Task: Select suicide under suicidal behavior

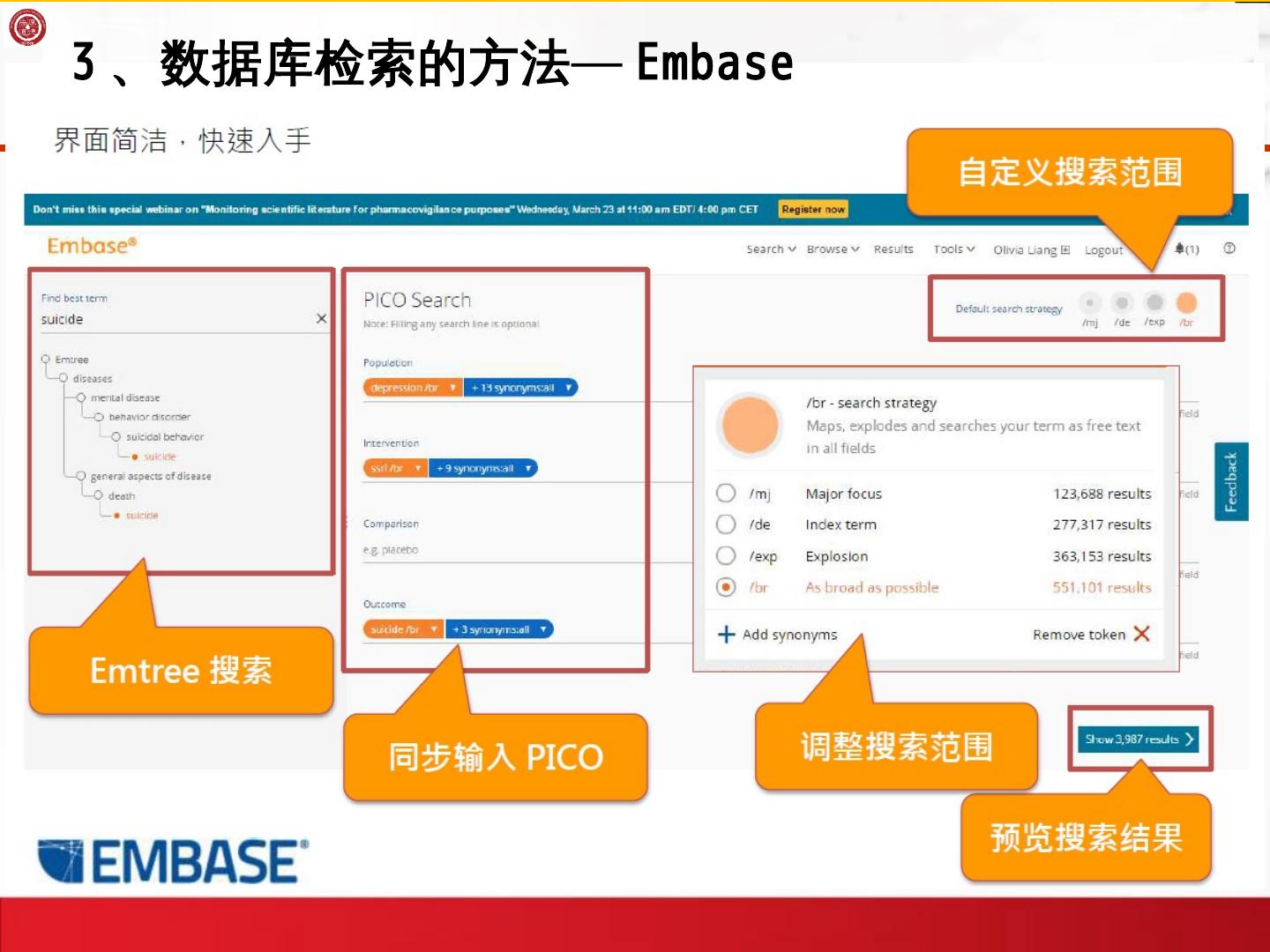Action: click(160, 457)
